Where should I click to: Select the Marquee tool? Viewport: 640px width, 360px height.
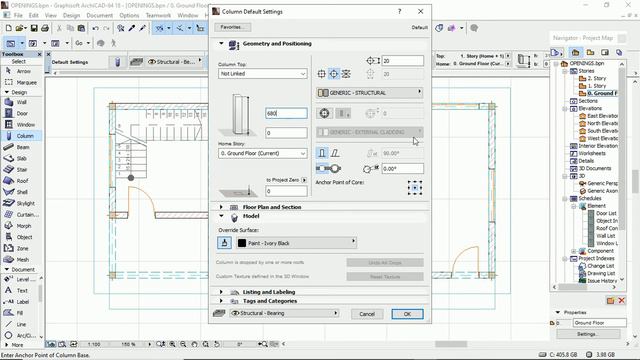[x=21, y=82]
